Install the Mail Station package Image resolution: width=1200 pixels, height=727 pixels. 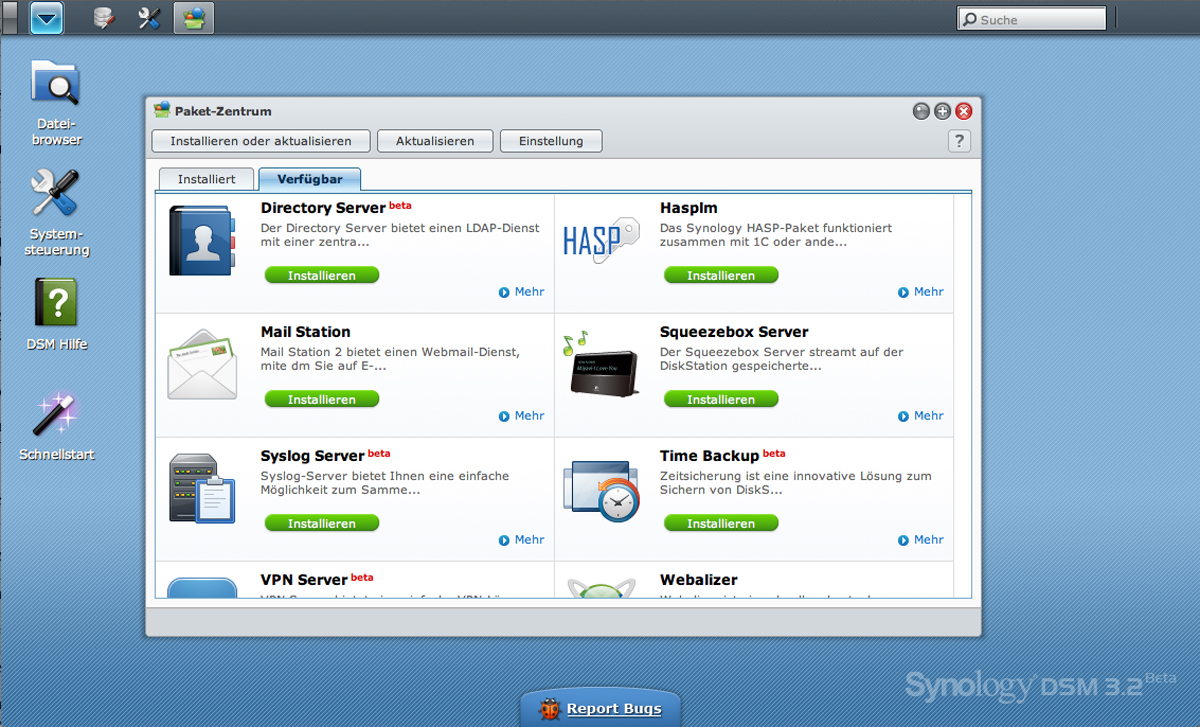[322, 399]
